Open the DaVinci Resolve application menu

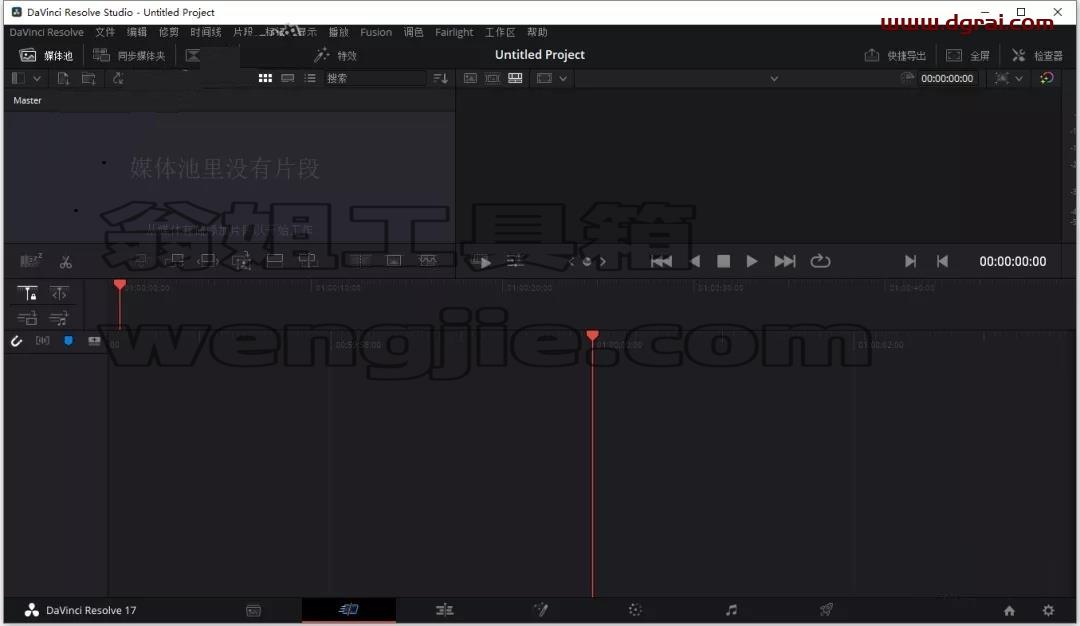click(46, 32)
